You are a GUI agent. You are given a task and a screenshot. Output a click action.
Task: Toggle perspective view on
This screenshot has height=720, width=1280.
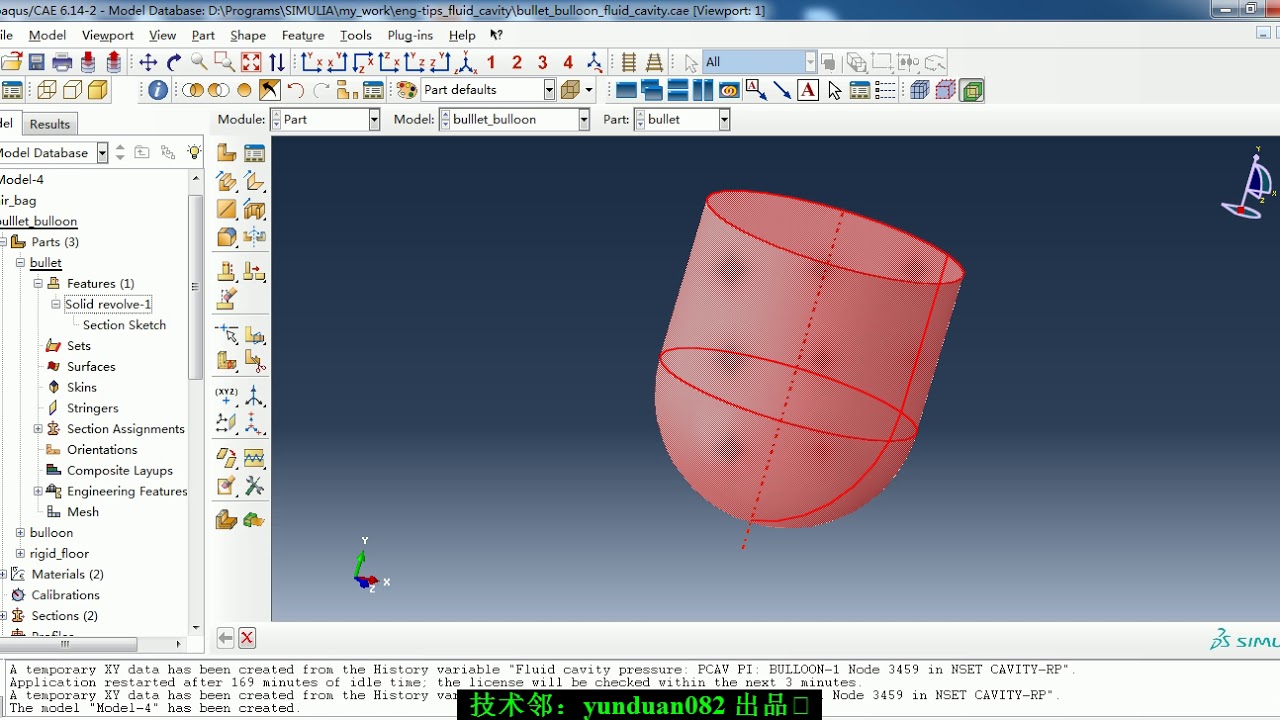[654, 62]
